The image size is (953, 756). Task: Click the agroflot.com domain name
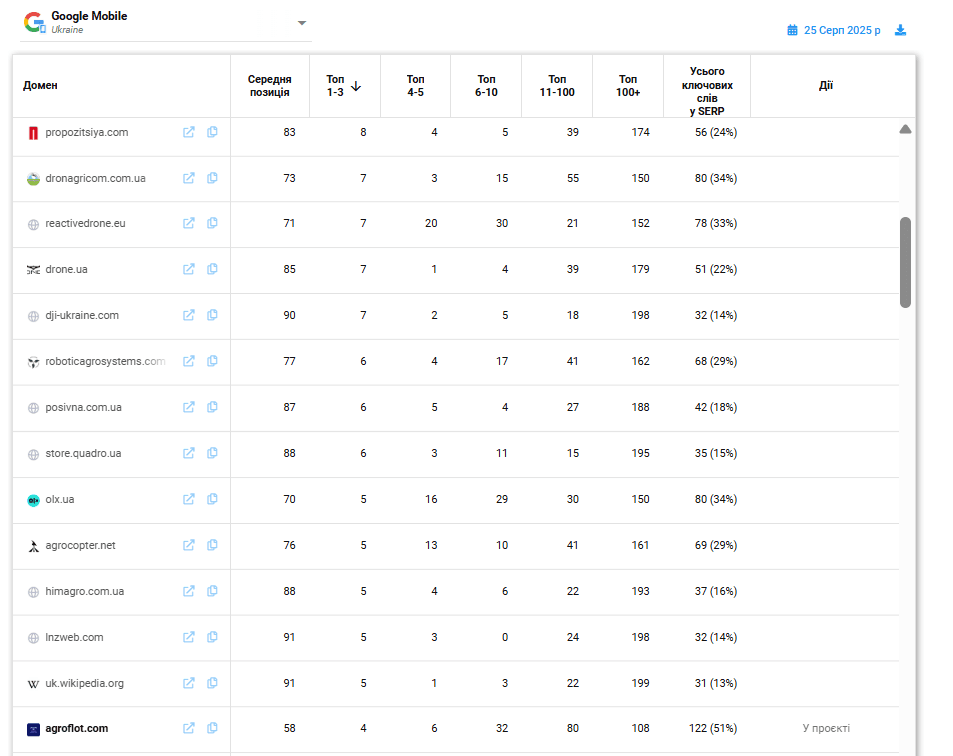(77, 728)
